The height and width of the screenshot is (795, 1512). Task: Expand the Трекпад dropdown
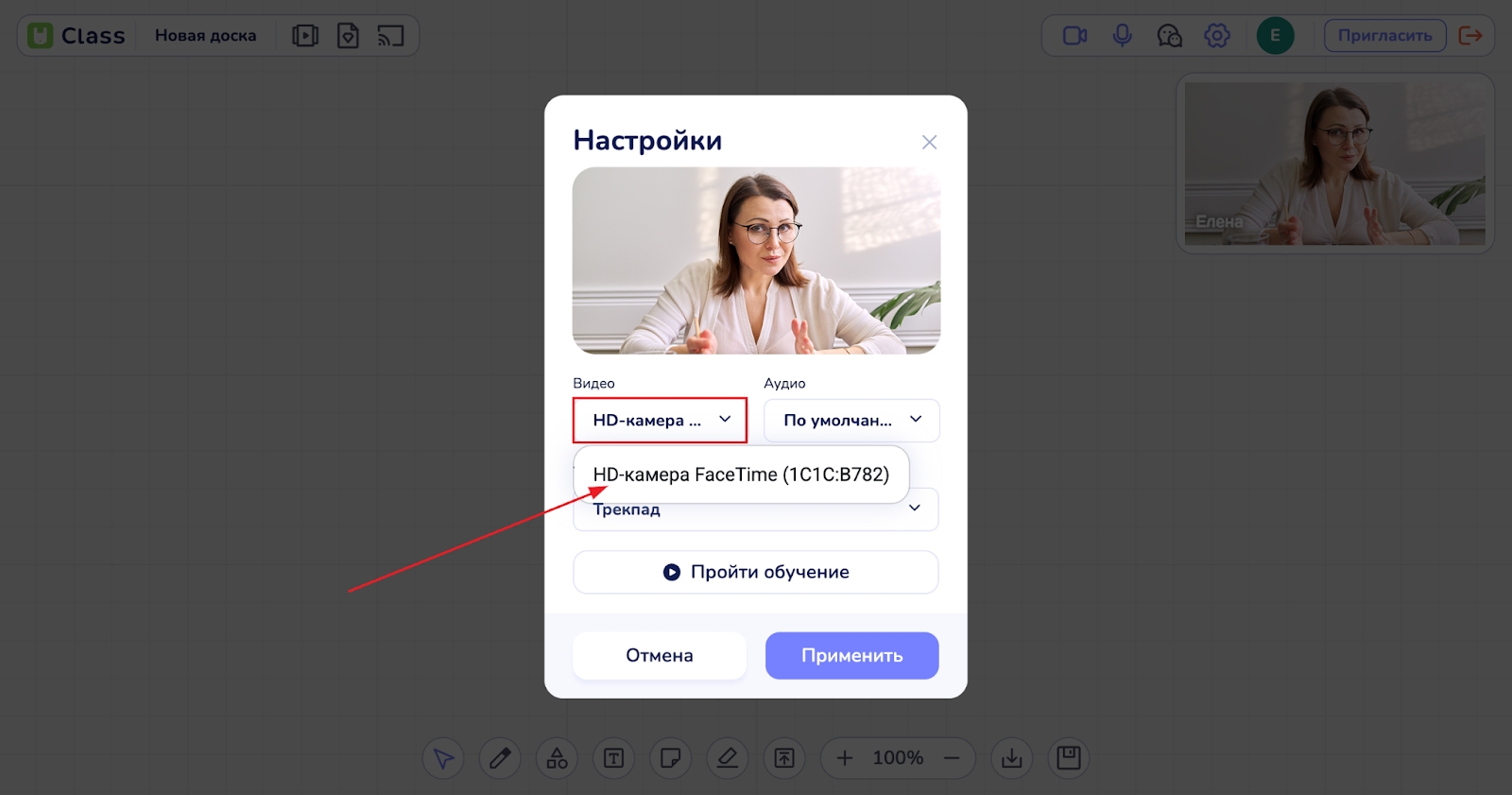tap(913, 510)
